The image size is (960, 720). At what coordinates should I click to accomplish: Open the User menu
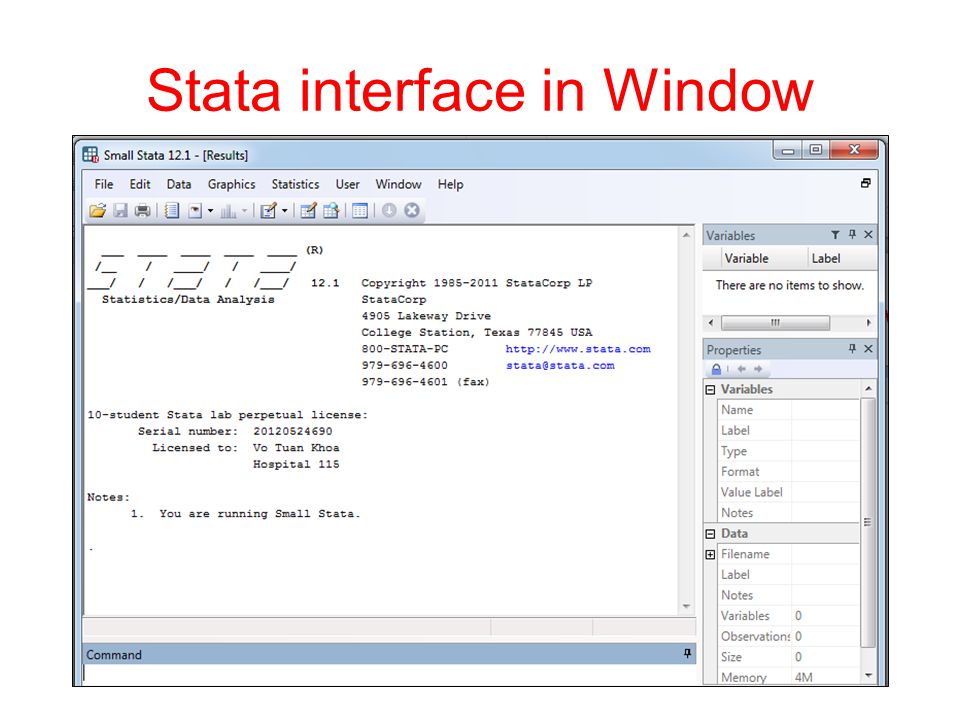pyautogui.click(x=347, y=184)
